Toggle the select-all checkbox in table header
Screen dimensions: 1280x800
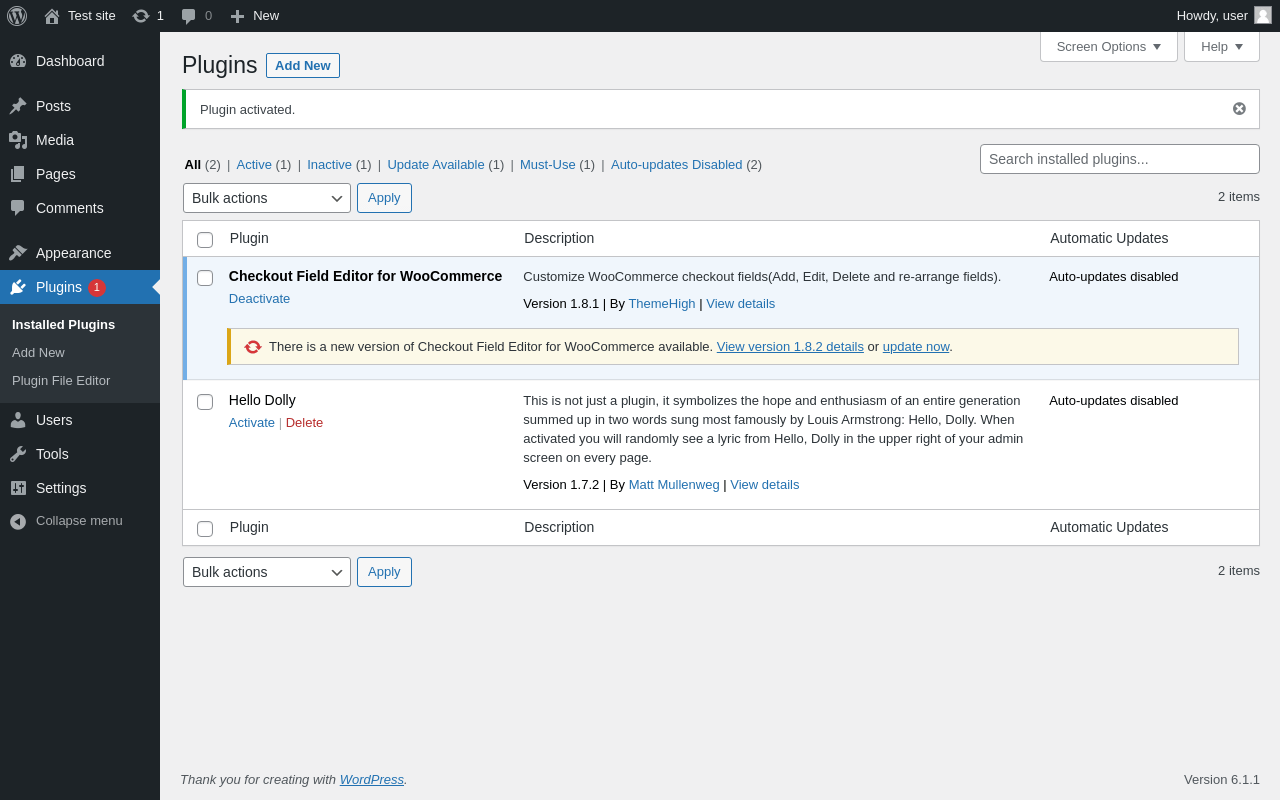[205, 240]
